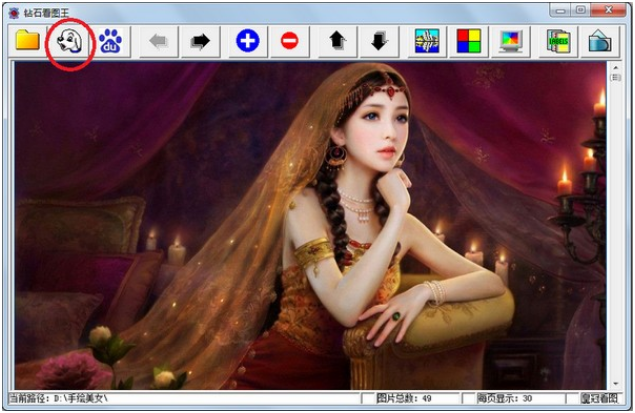Open a folder with the yellow folder icon

pos(27,41)
